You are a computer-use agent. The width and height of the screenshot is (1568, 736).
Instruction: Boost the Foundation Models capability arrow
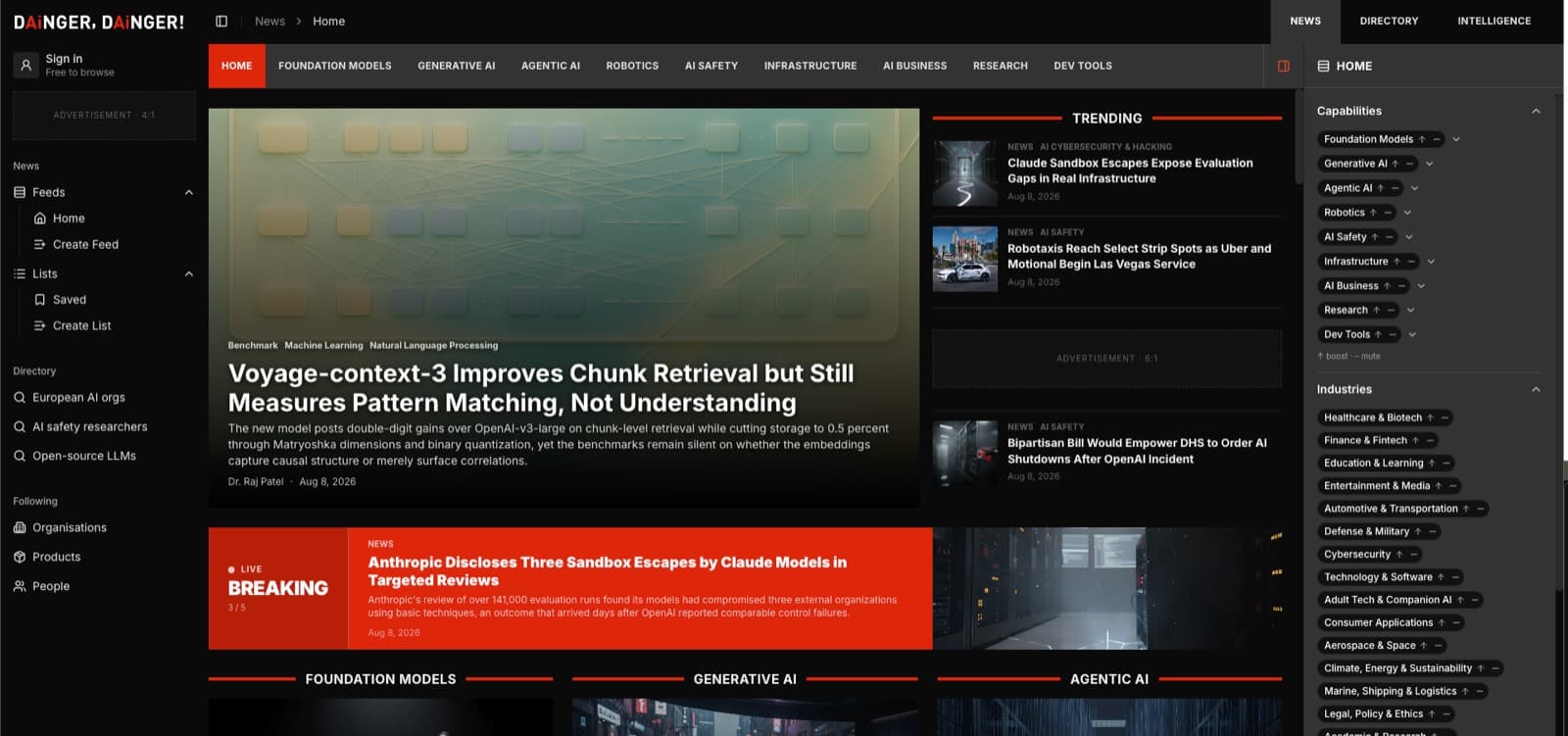point(1422,139)
